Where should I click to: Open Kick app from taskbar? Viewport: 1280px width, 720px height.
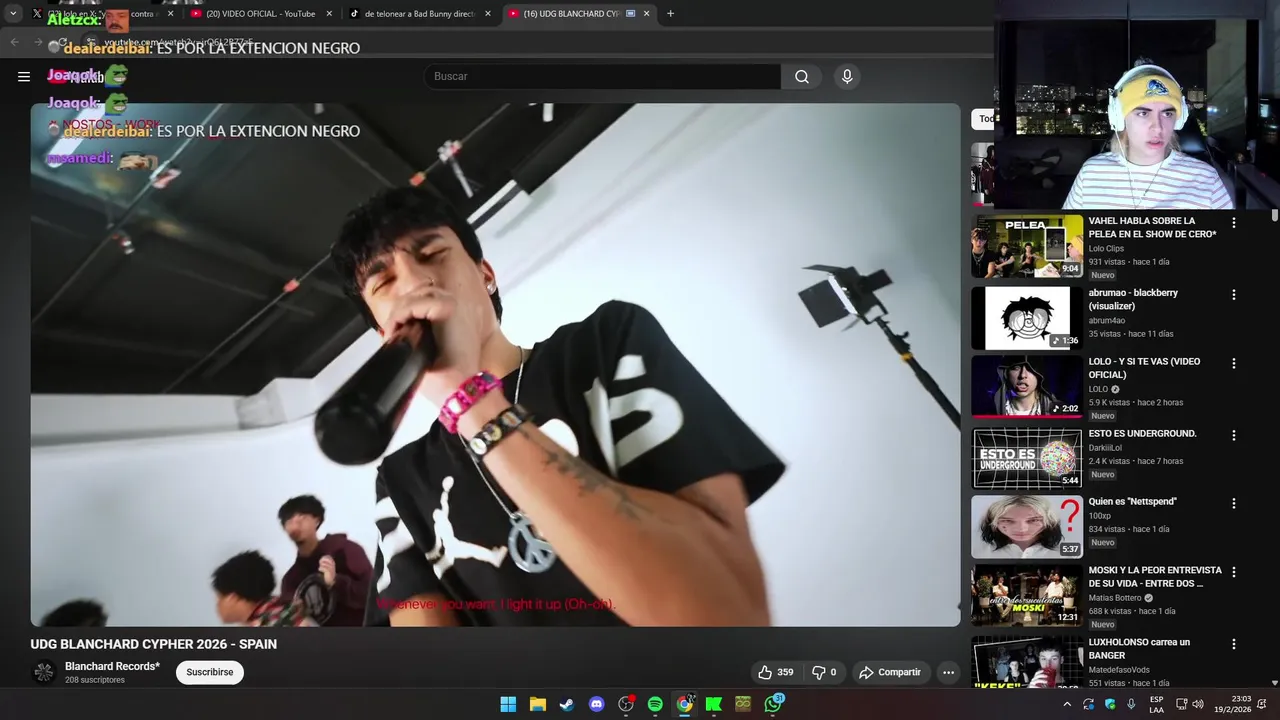coord(714,704)
